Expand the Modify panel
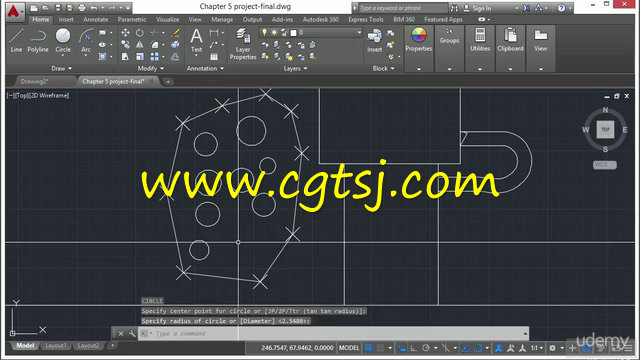The width and height of the screenshot is (640, 360). (151, 69)
